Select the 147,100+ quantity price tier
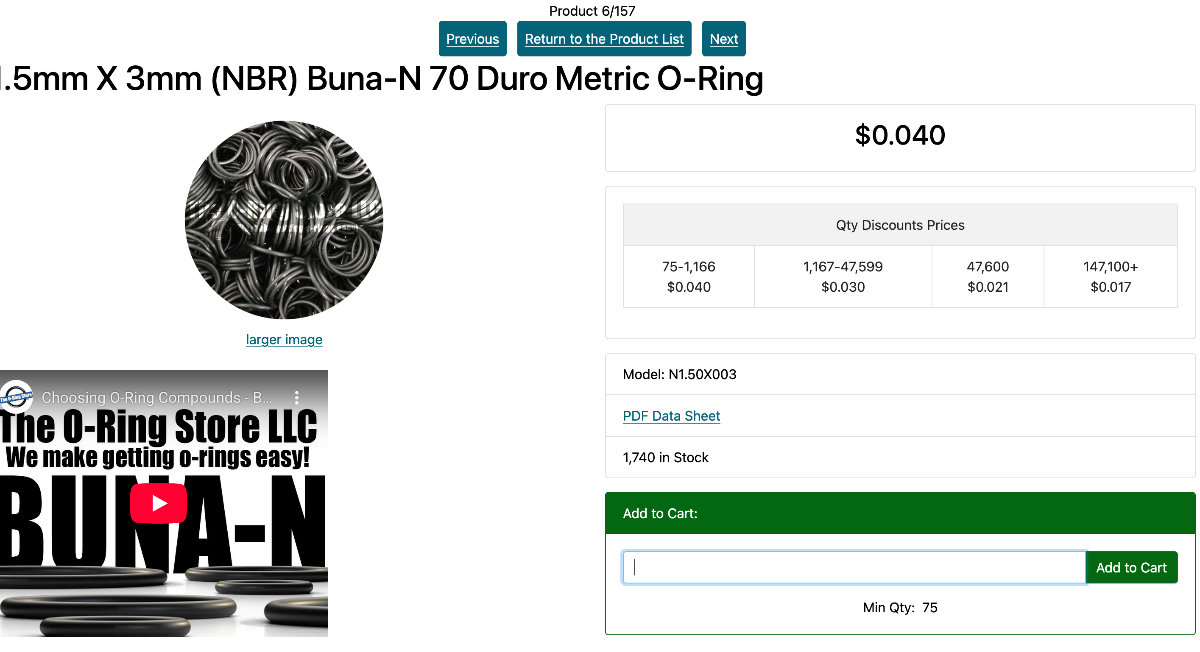The width and height of the screenshot is (1200, 652). pos(1110,277)
